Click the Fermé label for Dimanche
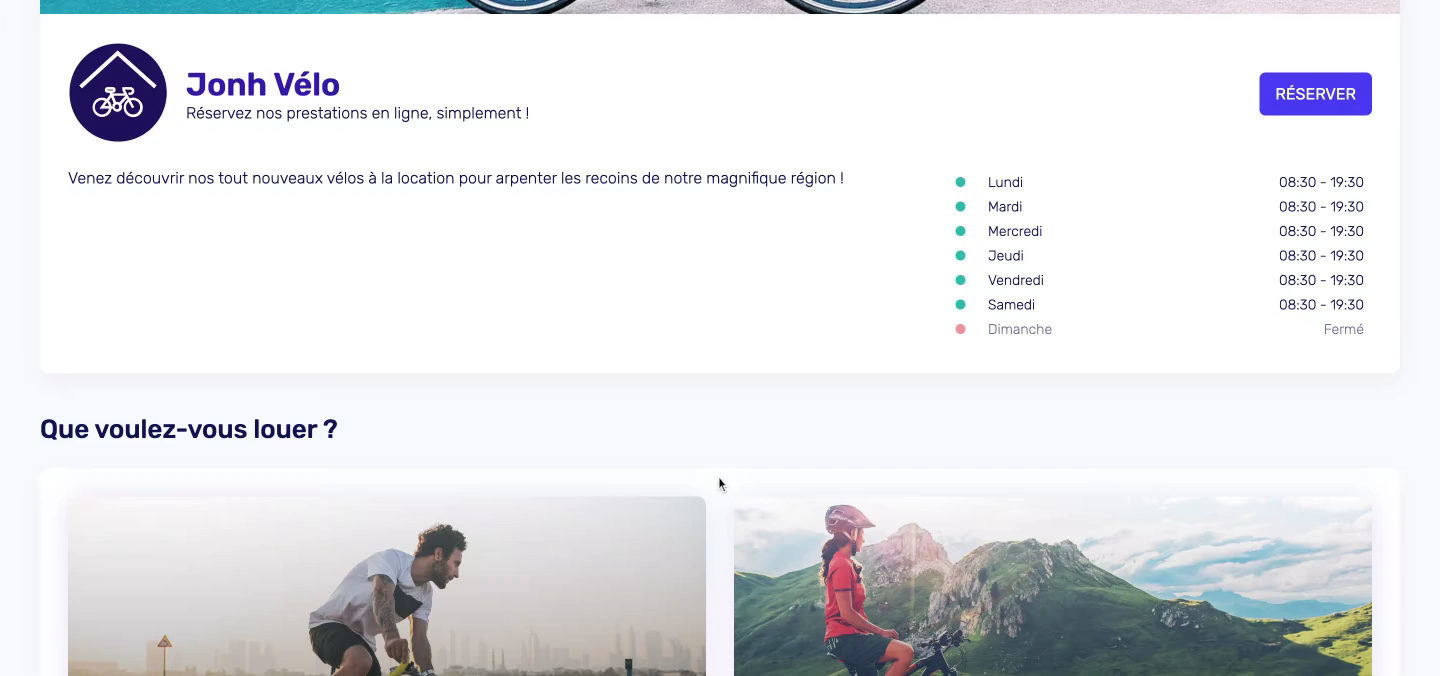 pos(1343,329)
